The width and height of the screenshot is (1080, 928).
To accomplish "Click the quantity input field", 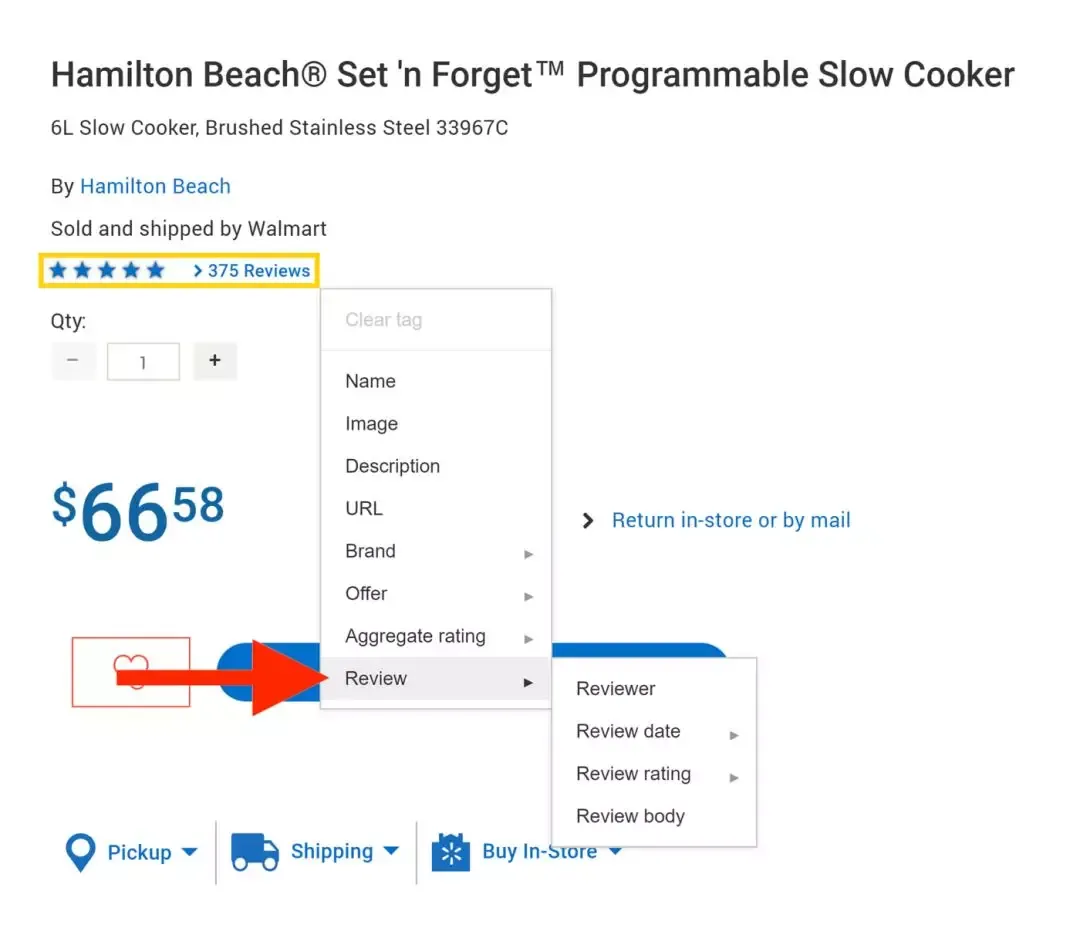I will point(143,362).
